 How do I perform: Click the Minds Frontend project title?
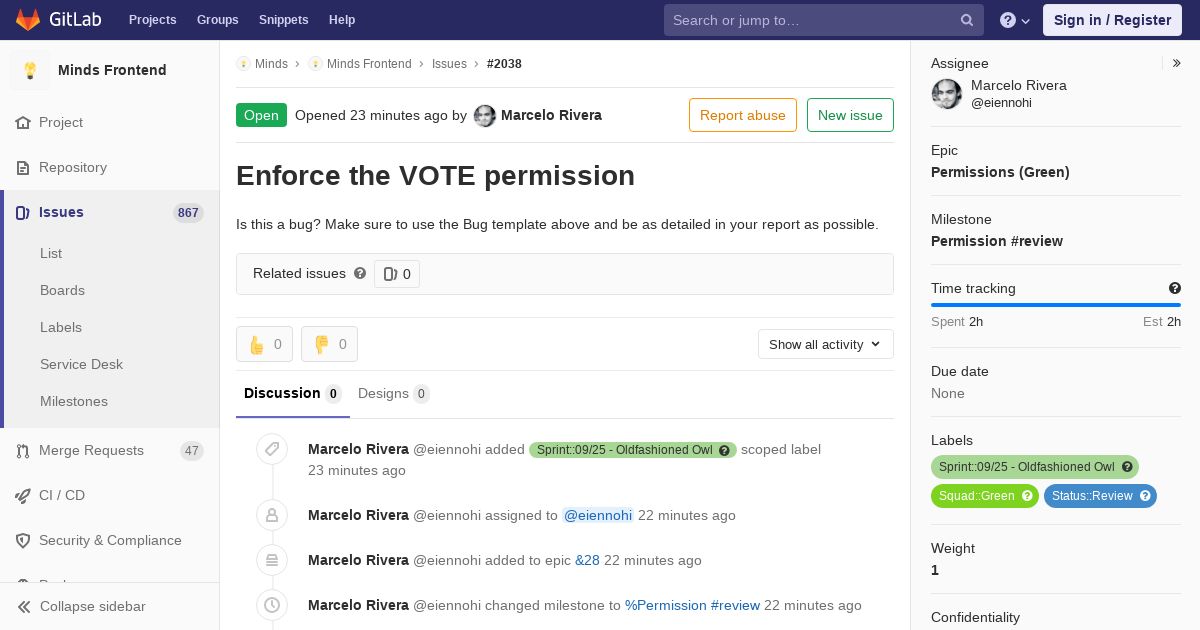[112, 70]
